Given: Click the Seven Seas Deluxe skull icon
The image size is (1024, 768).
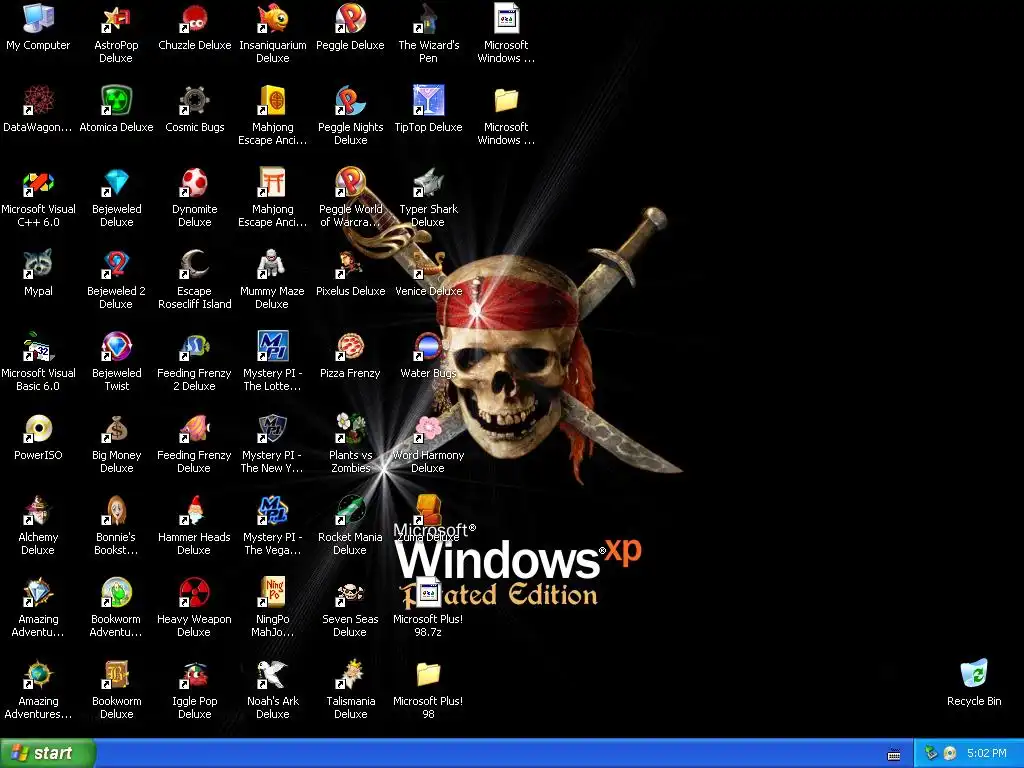Looking at the screenshot, I should tap(351, 592).
